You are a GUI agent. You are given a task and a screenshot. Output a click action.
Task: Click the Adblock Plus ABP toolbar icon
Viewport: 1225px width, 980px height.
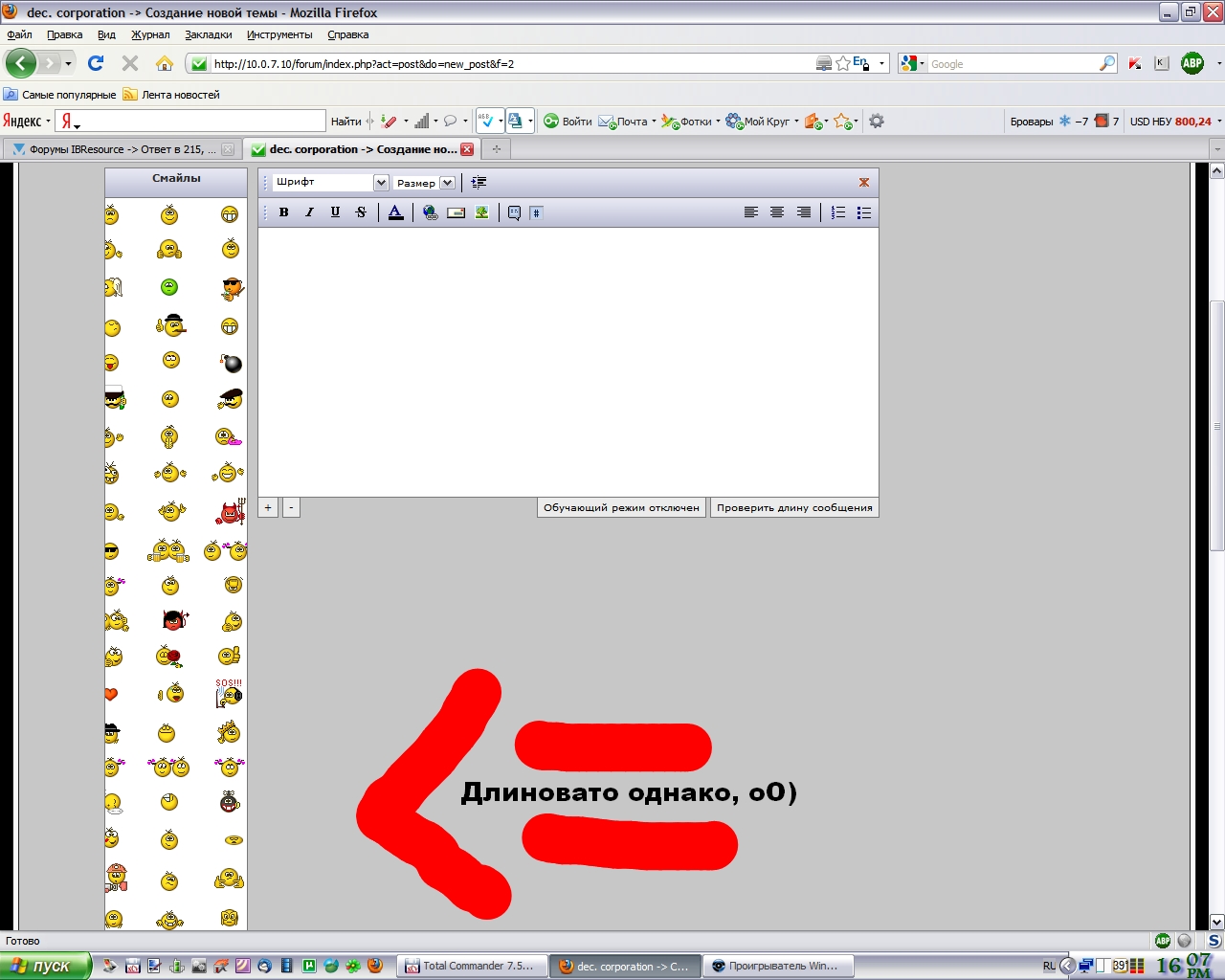point(1192,63)
